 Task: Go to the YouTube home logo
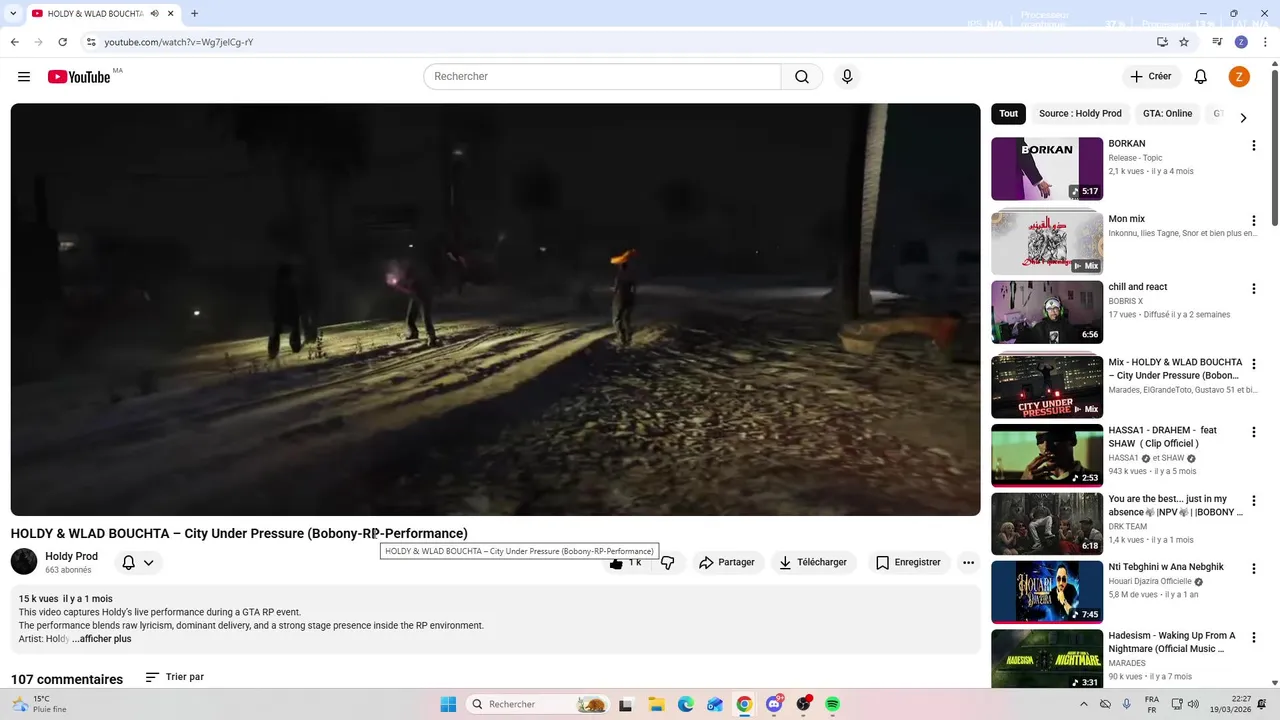[79, 77]
